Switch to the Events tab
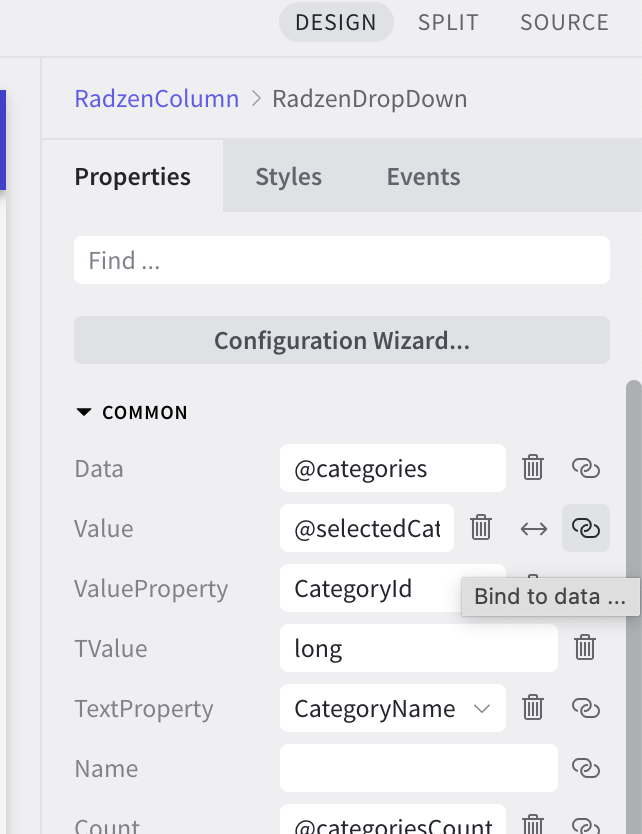Screen dimensions: 642x834 [423, 177]
